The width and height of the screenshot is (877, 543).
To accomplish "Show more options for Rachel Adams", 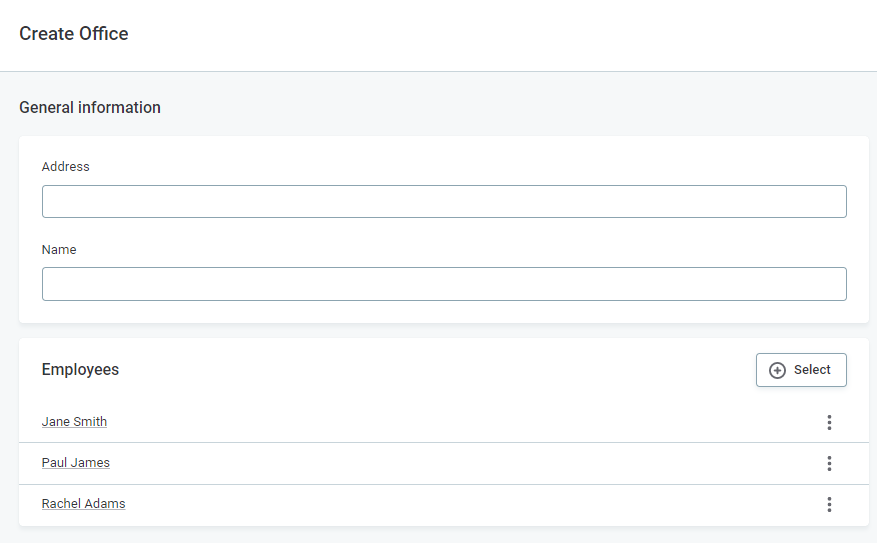I will pyautogui.click(x=829, y=504).
